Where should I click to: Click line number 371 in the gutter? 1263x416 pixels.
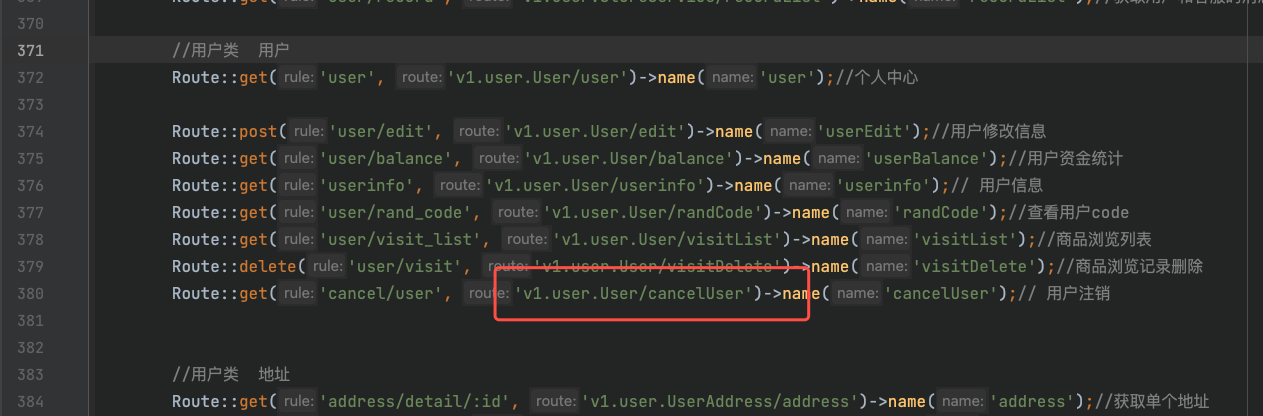(31, 50)
